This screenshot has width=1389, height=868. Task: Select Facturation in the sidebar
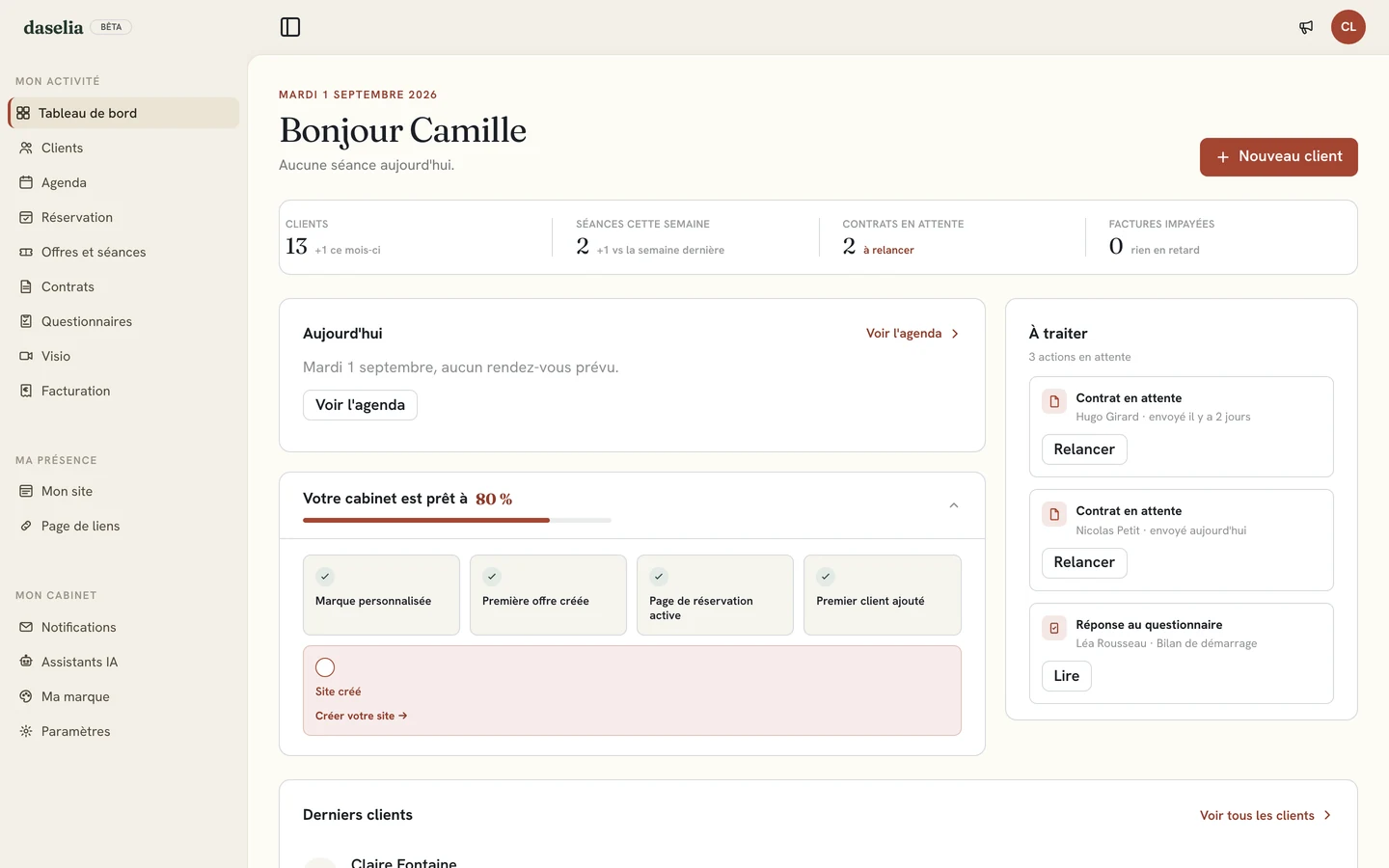[123, 391]
